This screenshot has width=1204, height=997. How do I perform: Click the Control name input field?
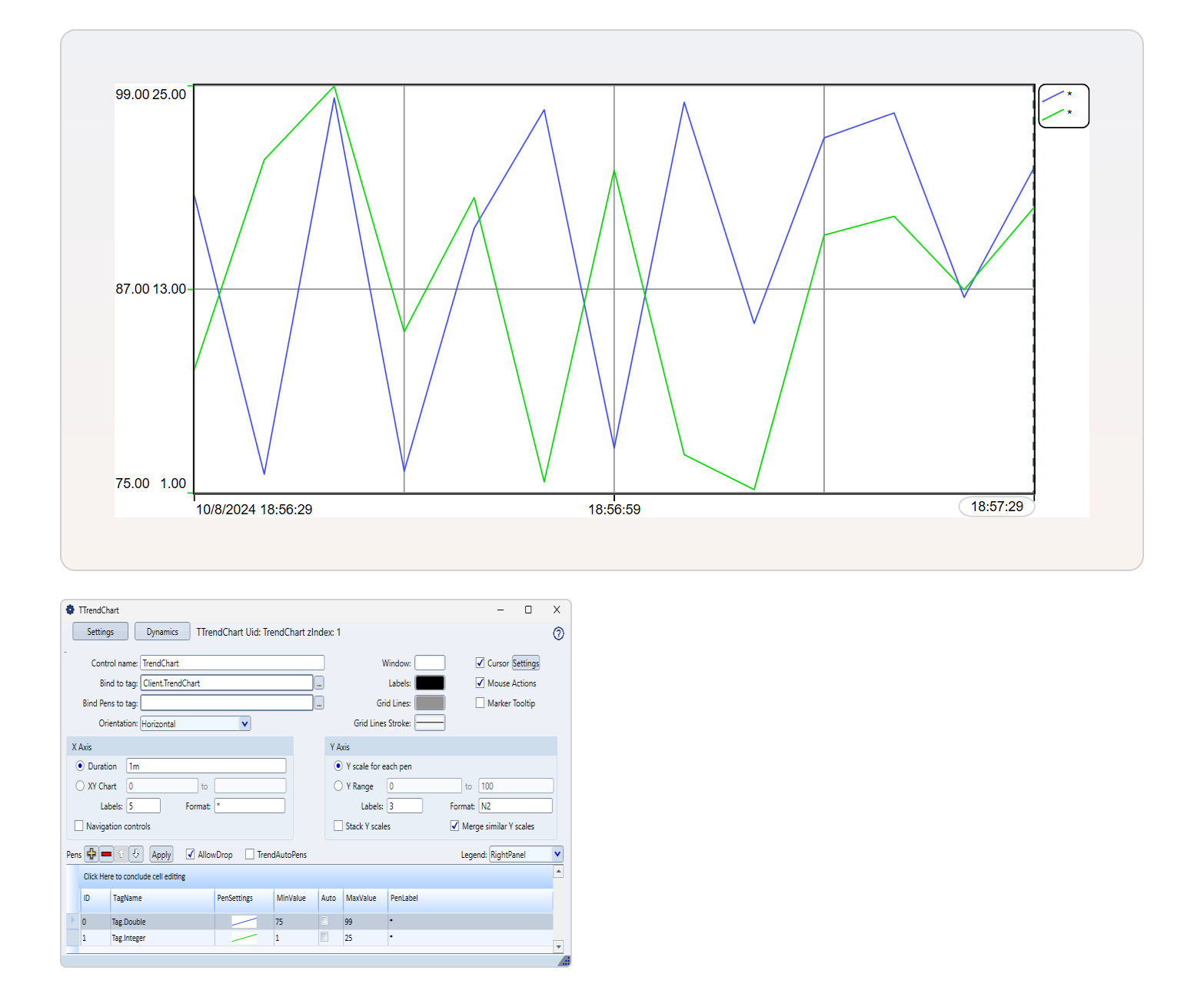coord(232,663)
